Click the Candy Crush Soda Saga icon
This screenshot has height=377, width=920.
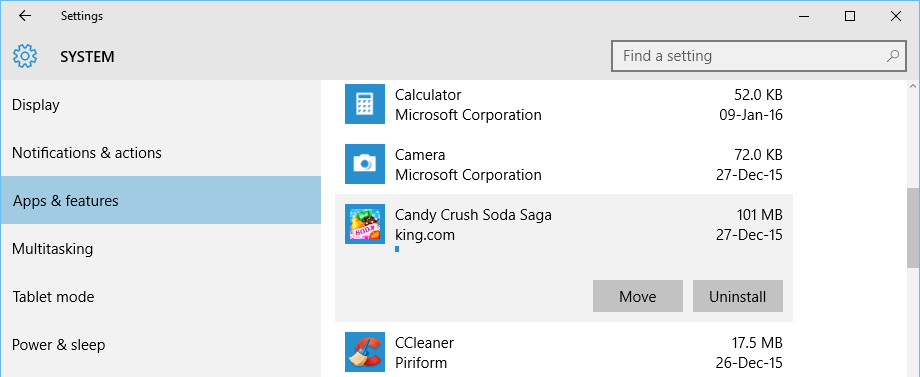[x=365, y=224]
